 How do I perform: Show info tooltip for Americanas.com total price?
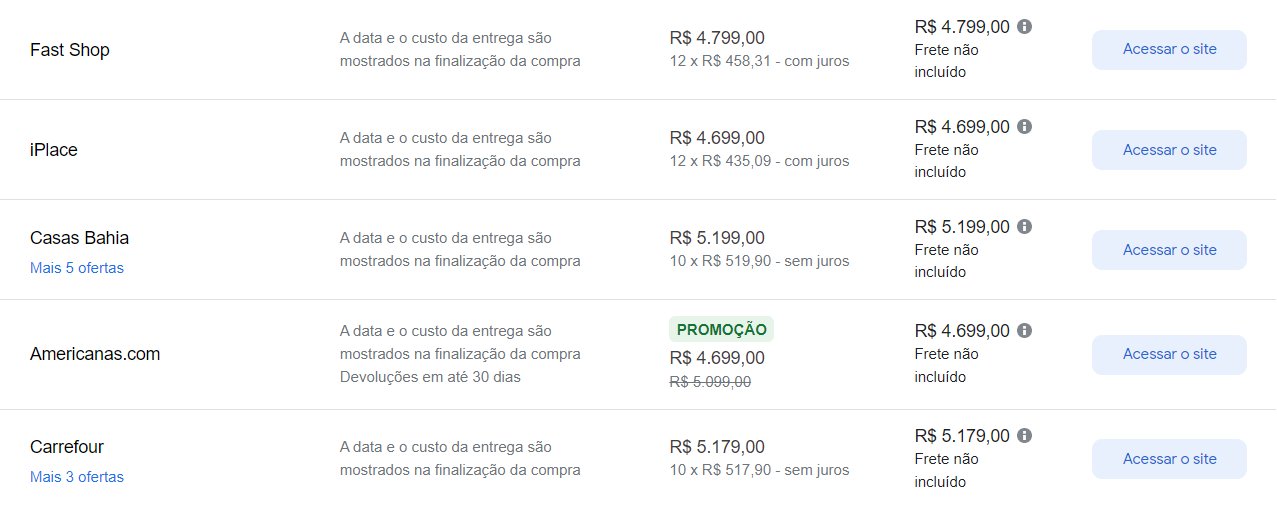pyautogui.click(x=1024, y=331)
